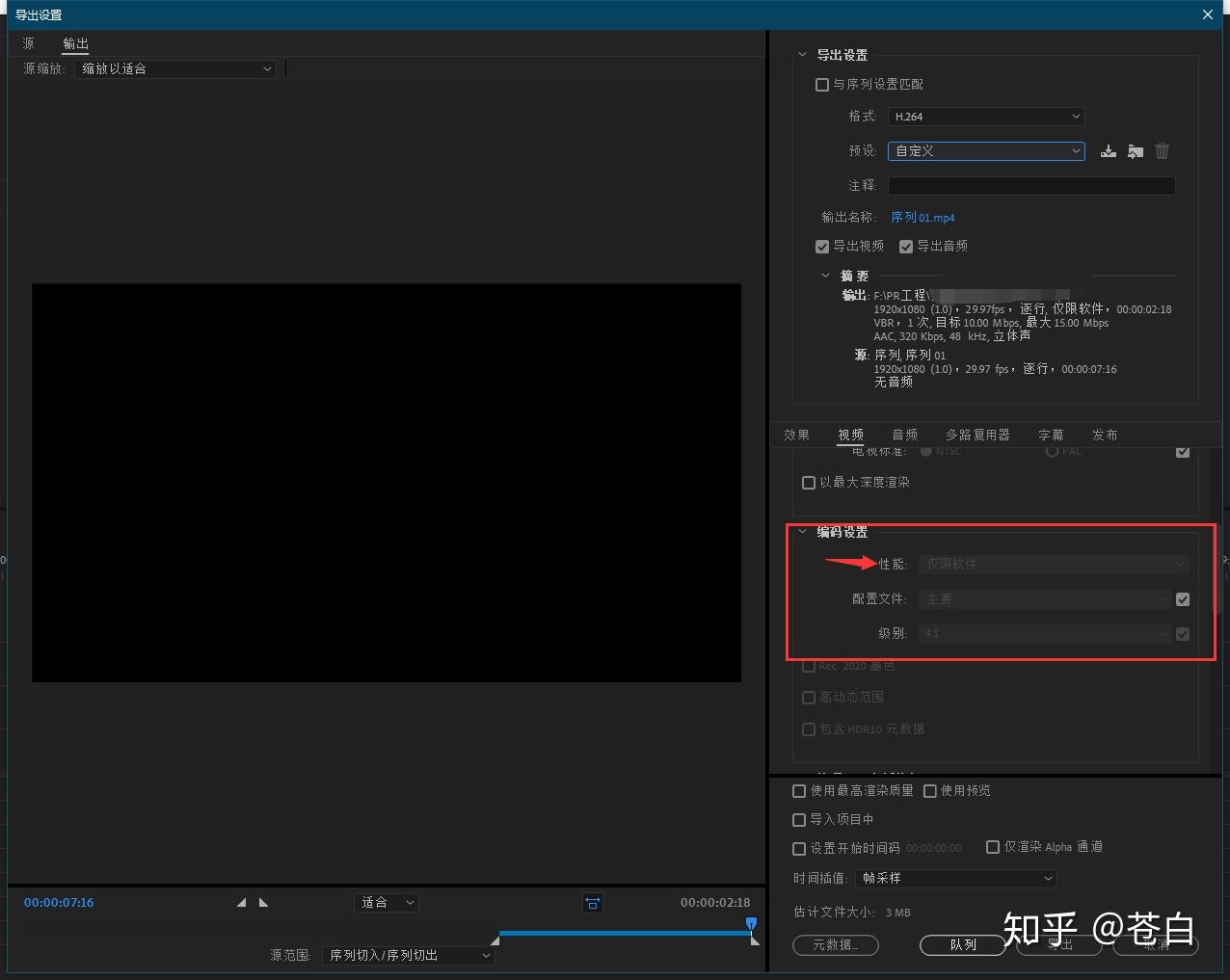Click the in-point handle under the timeline bar
1230x980 pixels.
pos(495,940)
